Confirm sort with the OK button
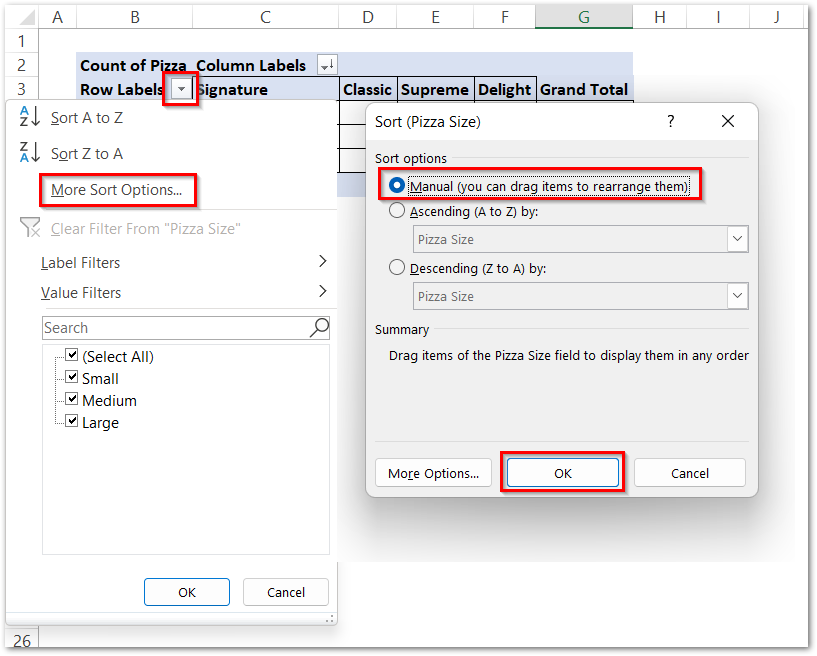This screenshot has width=817, height=656. (561, 472)
